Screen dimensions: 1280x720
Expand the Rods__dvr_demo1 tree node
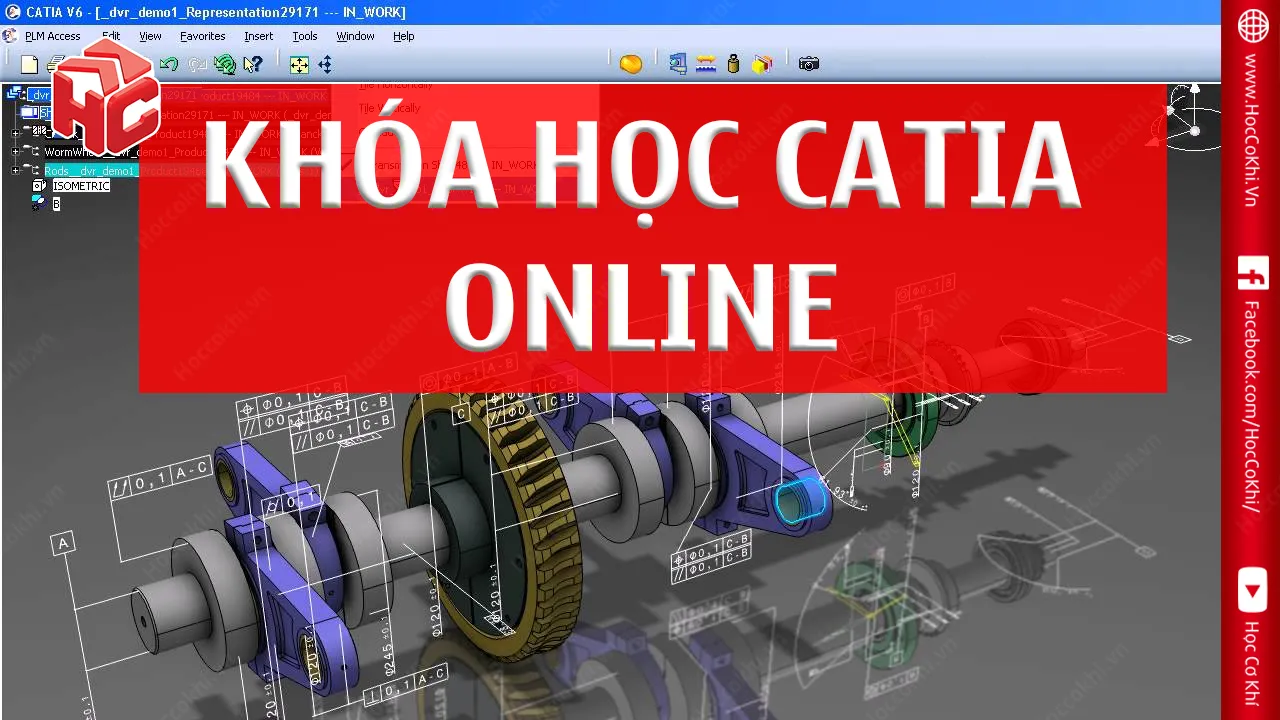pos(15,171)
